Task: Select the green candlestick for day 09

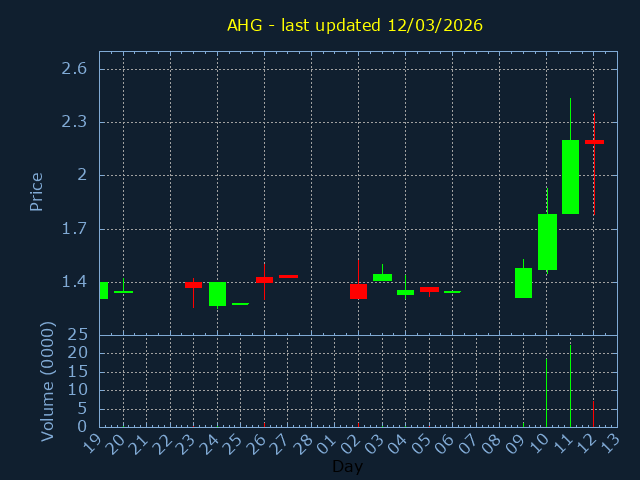Action: click(523, 283)
